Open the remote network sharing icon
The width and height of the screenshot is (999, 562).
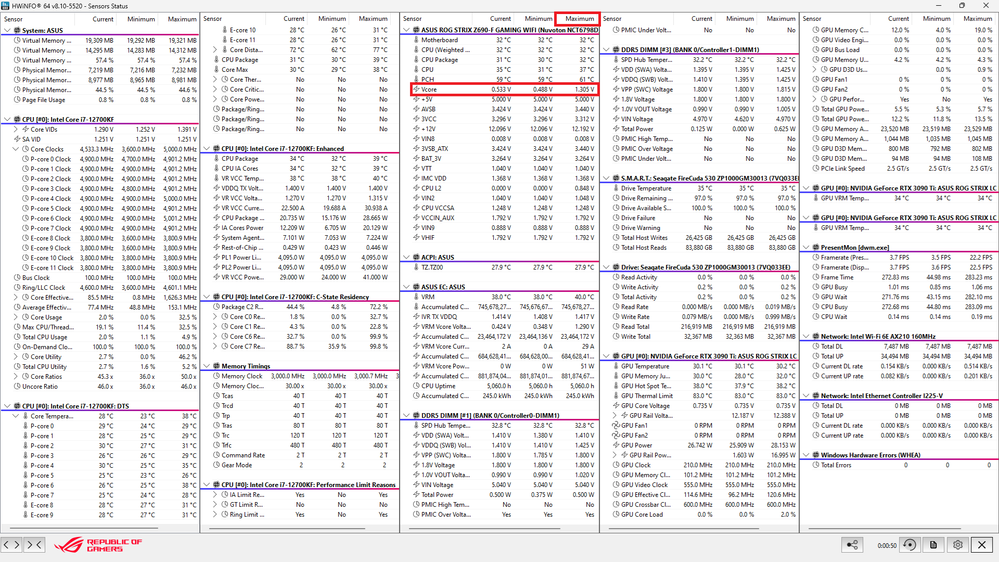click(x=852, y=545)
